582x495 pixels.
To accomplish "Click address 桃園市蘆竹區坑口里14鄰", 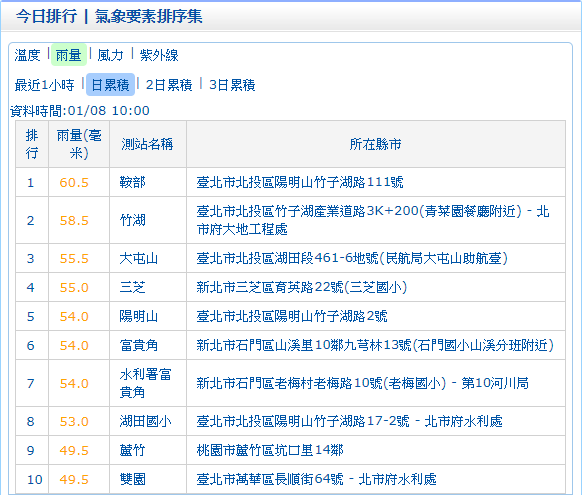I will coord(270,450).
